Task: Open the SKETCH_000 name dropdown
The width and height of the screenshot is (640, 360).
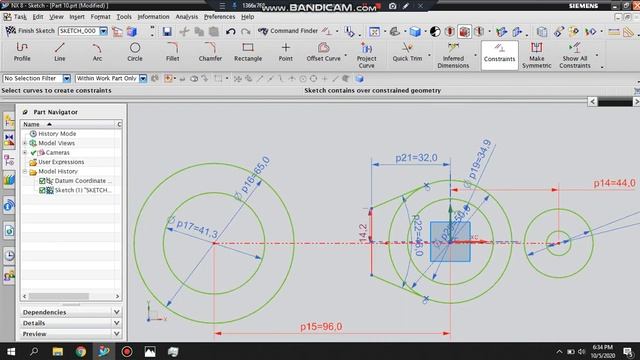Action: [104, 31]
